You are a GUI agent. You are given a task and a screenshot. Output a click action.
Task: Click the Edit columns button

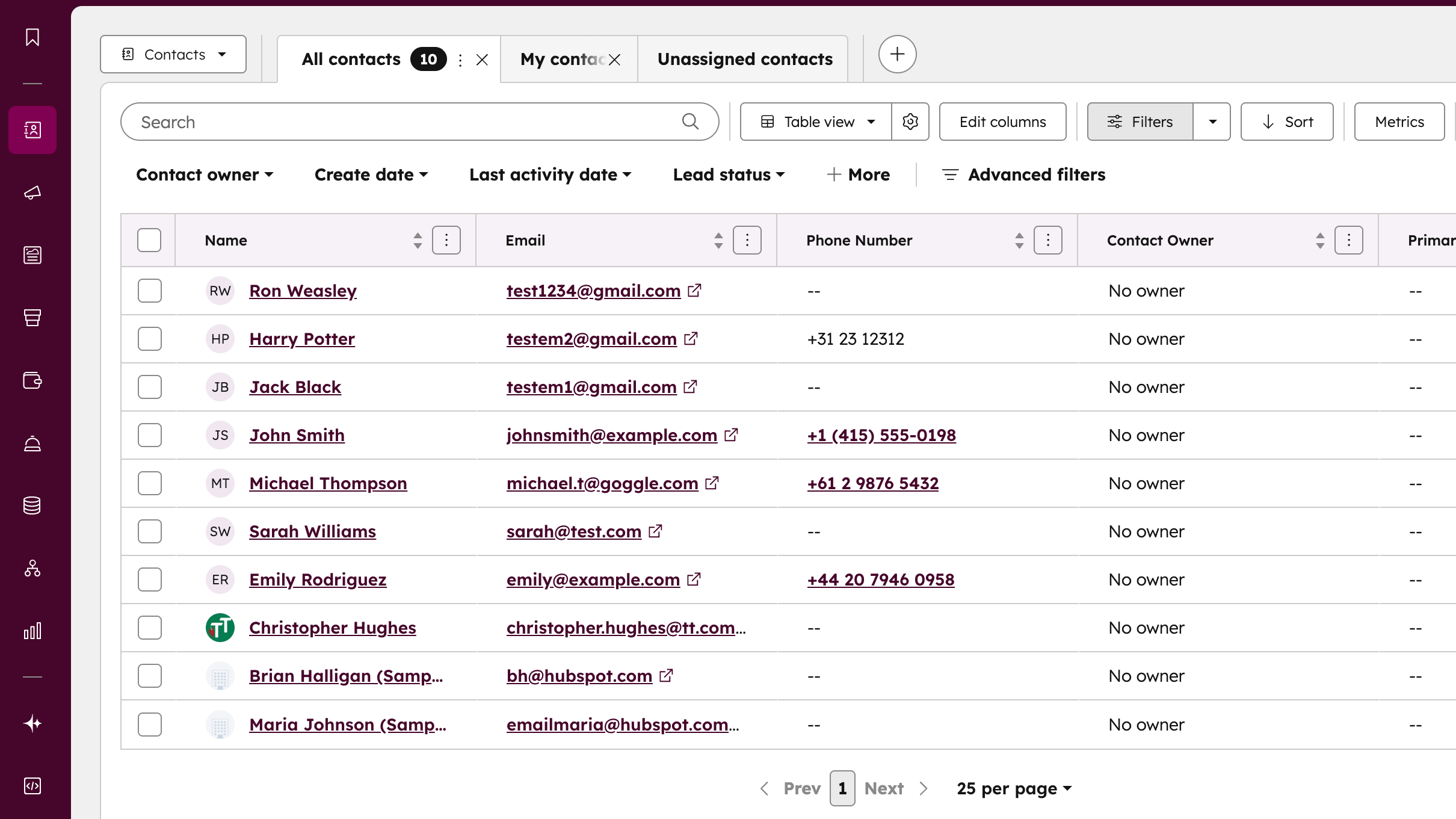point(1002,122)
